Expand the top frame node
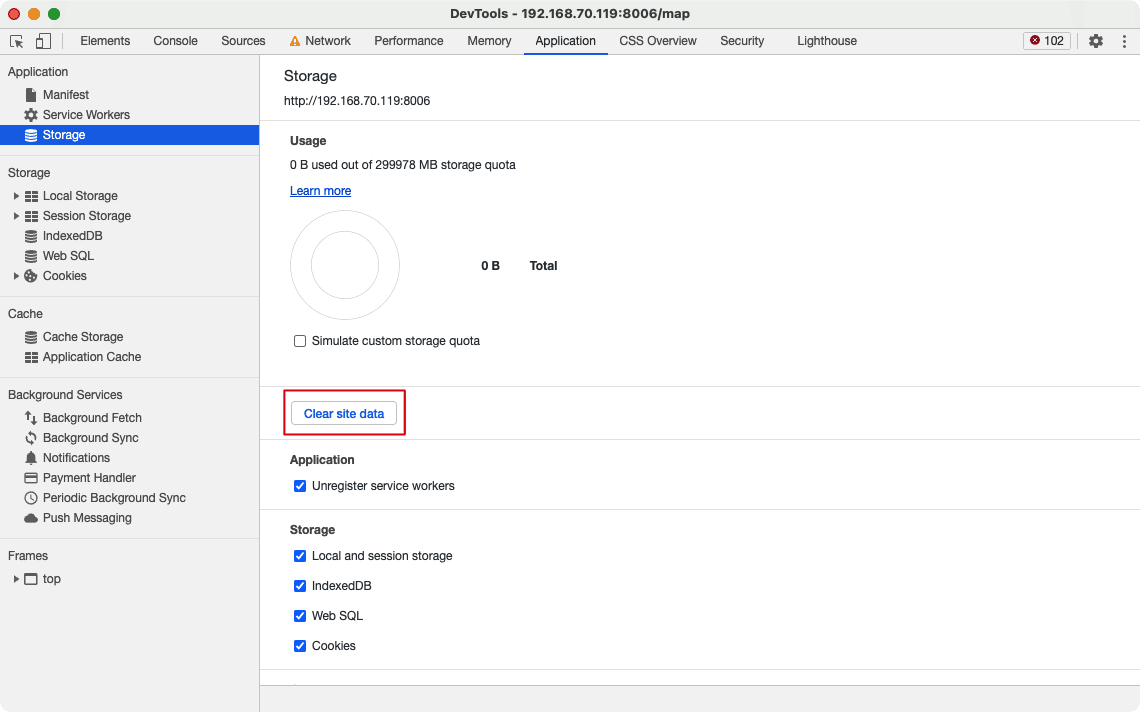Image resolution: width=1140 pixels, height=712 pixels. (x=16, y=579)
